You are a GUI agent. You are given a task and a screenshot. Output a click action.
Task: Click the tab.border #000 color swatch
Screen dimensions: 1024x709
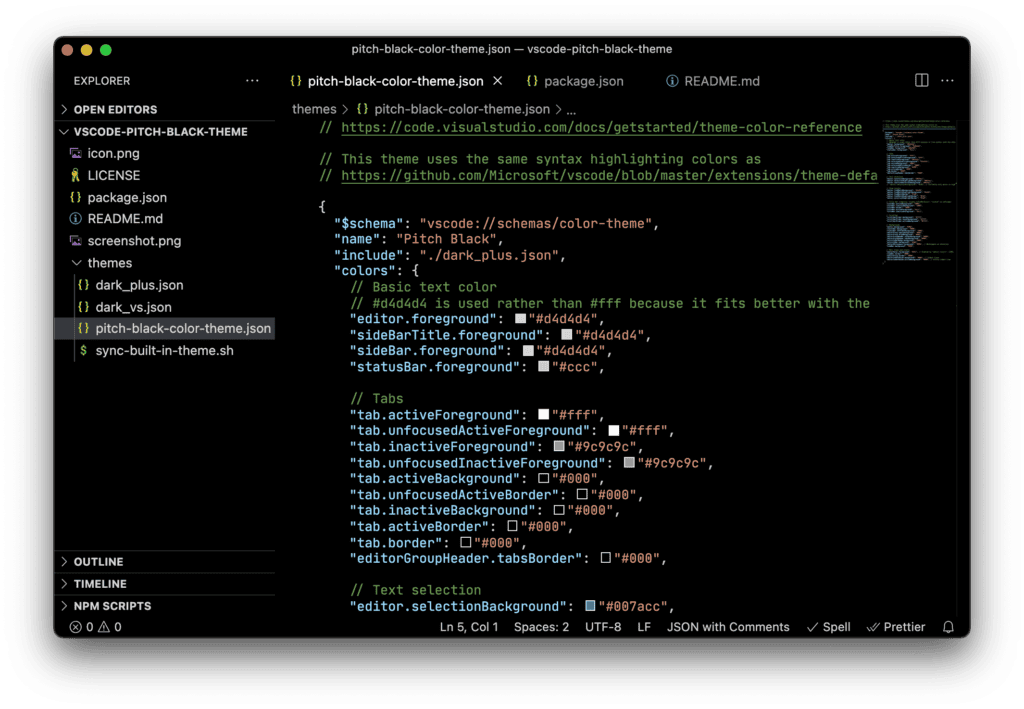tap(466, 543)
